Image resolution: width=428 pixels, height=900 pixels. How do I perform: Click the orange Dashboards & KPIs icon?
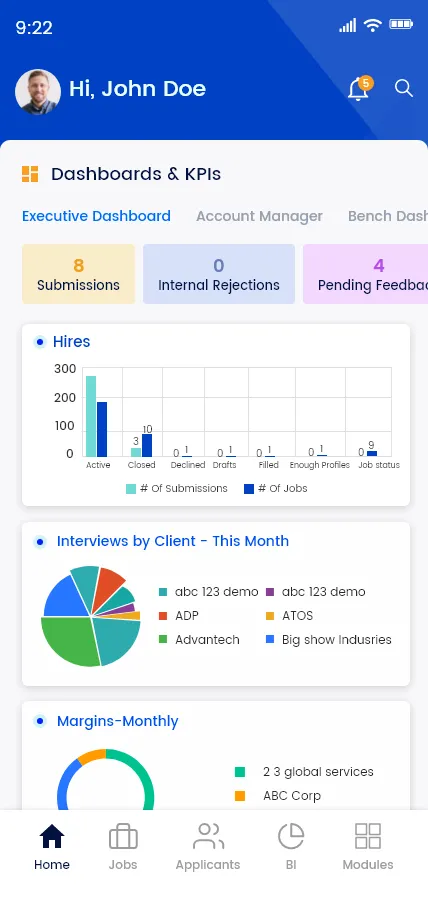[30, 174]
